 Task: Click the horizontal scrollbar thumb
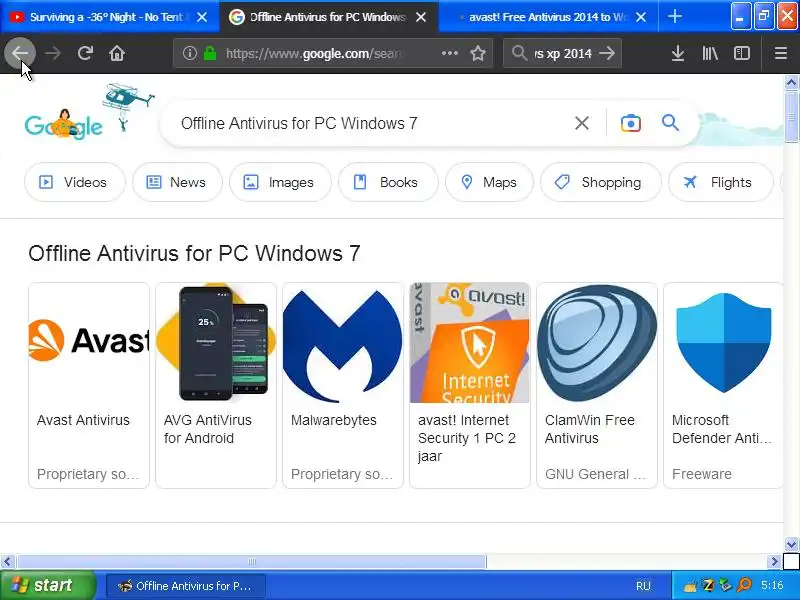pyautogui.click(x=251, y=562)
